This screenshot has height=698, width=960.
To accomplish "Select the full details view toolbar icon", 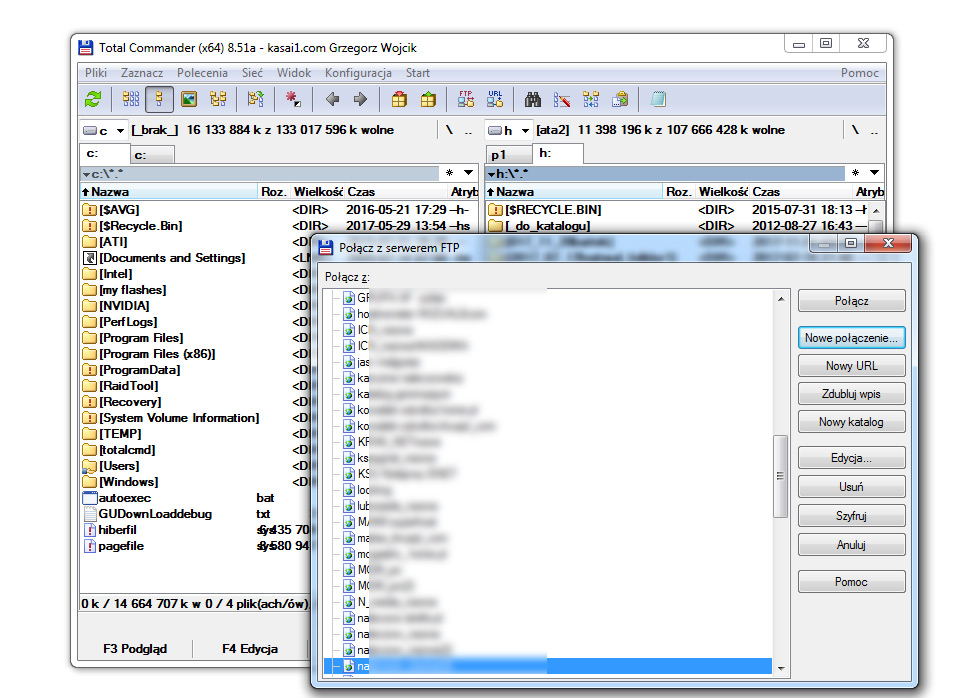I will pos(159,99).
